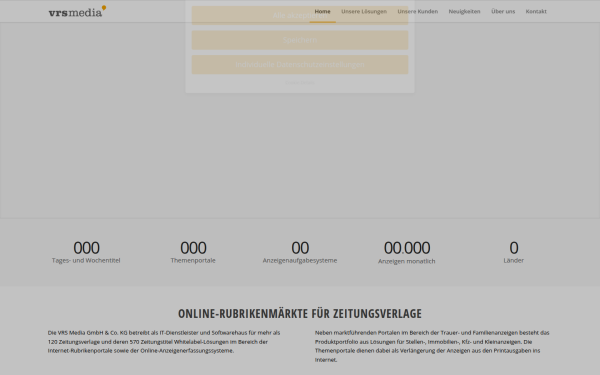The image size is (600, 375).
Task: Click the vrsmedia logo
Action: click(77, 11)
